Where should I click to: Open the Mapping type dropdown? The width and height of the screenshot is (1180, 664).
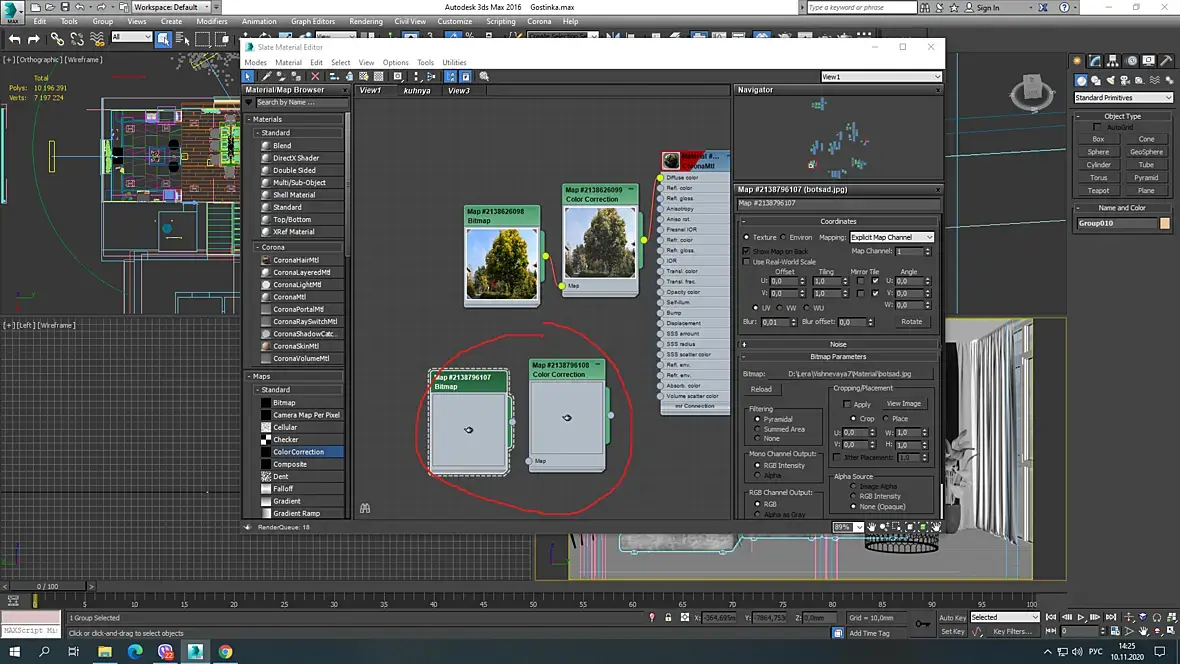click(x=891, y=237)
